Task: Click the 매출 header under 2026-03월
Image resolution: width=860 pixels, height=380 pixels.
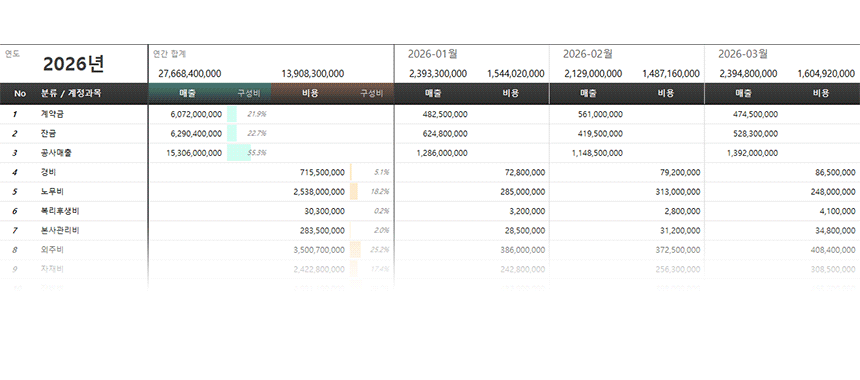Action: click(x=743, y=94)
